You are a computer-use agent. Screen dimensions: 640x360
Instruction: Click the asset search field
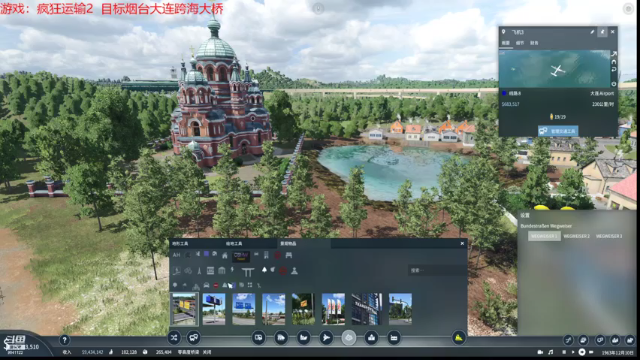tap(437, 270)
